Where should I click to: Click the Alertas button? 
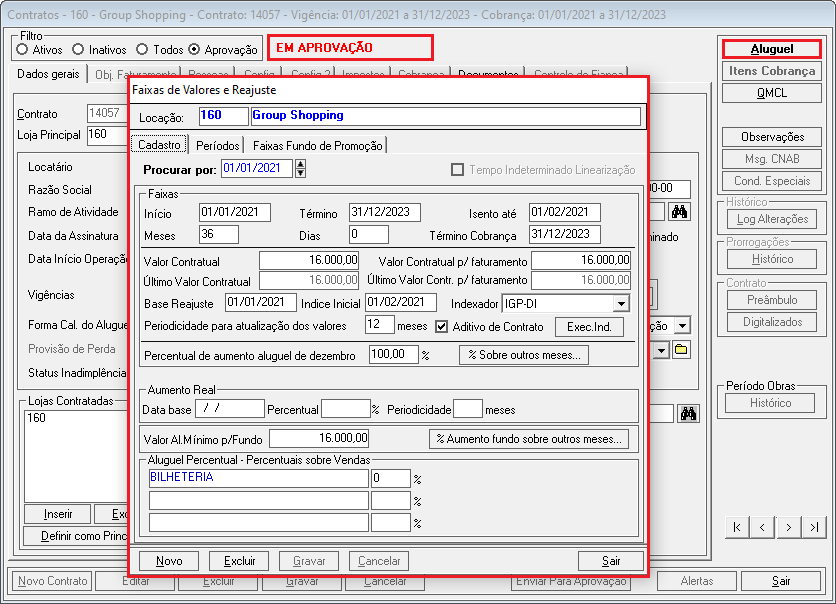coord(696,581)
